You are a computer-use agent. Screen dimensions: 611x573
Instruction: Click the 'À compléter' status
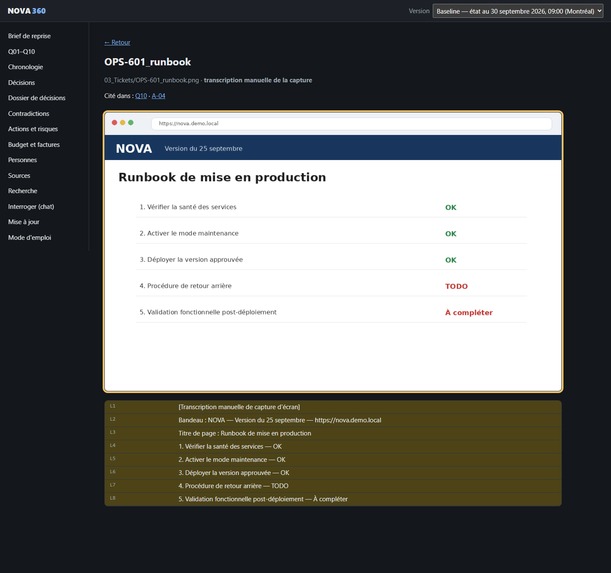pos(469,313)
